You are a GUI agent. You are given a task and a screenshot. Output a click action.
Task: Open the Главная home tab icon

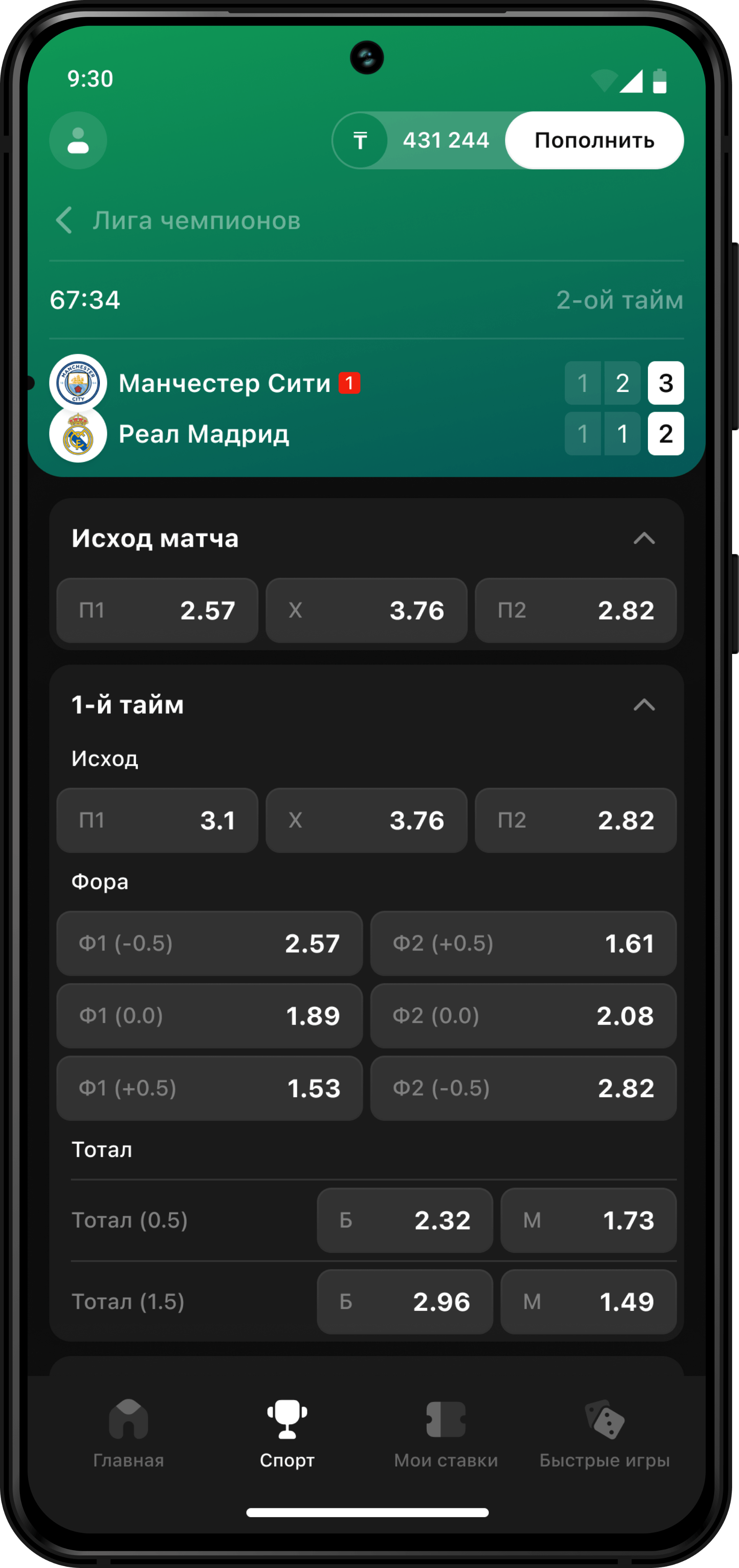(129, 1419)
